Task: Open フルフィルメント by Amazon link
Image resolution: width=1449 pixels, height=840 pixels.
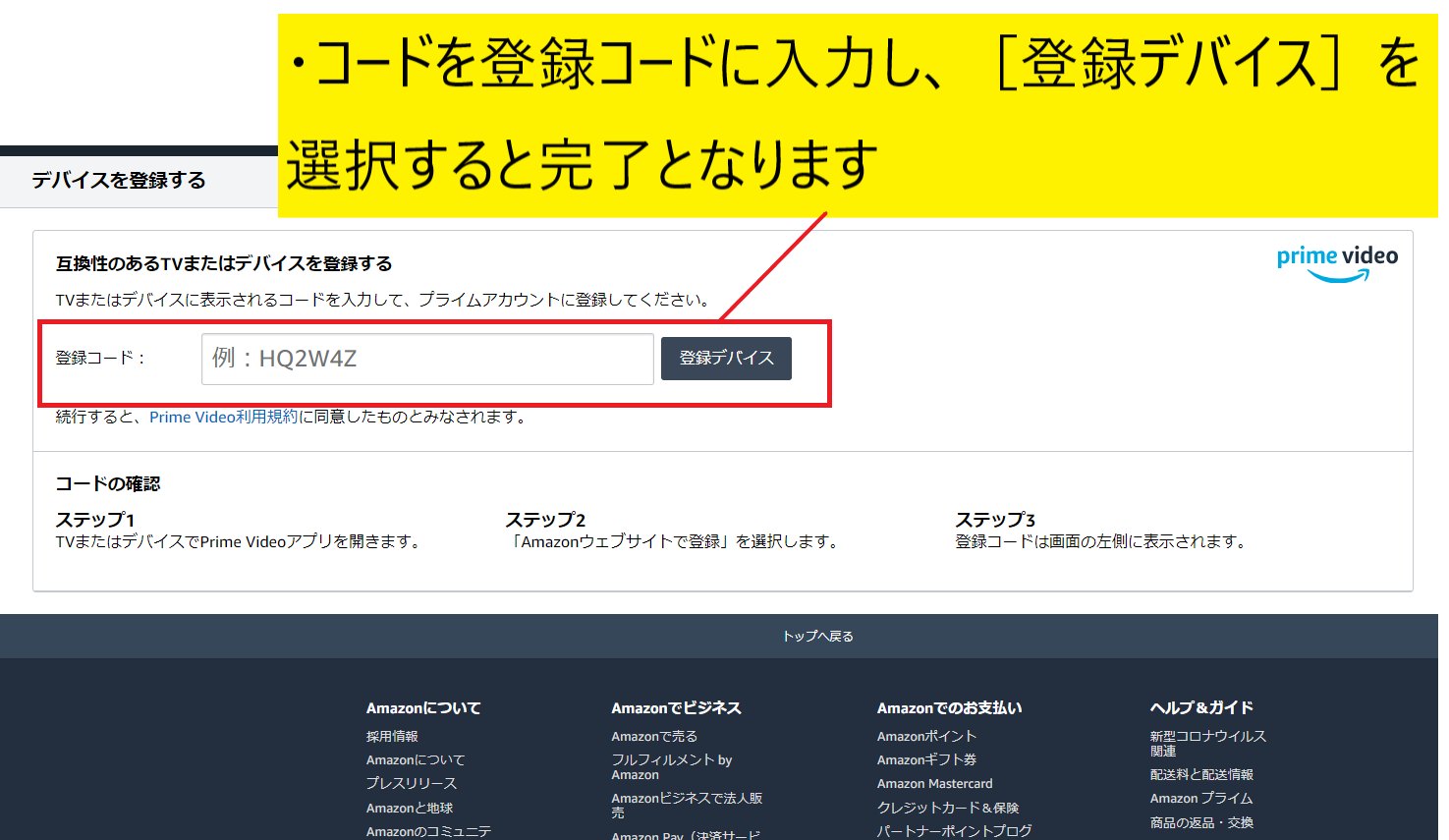Action: [672, 767]
